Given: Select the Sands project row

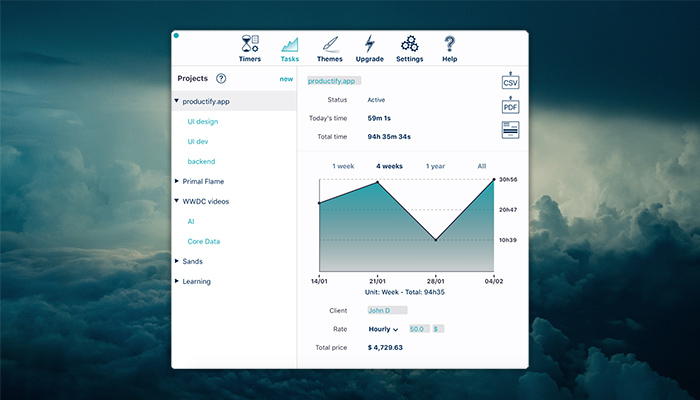Looking at the screenshot, I should (234, 261).
